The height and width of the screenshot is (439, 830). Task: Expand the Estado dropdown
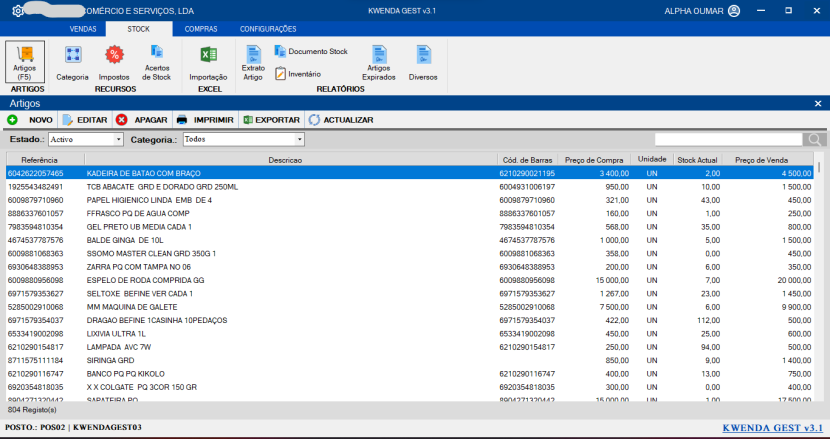click(118, 140)
